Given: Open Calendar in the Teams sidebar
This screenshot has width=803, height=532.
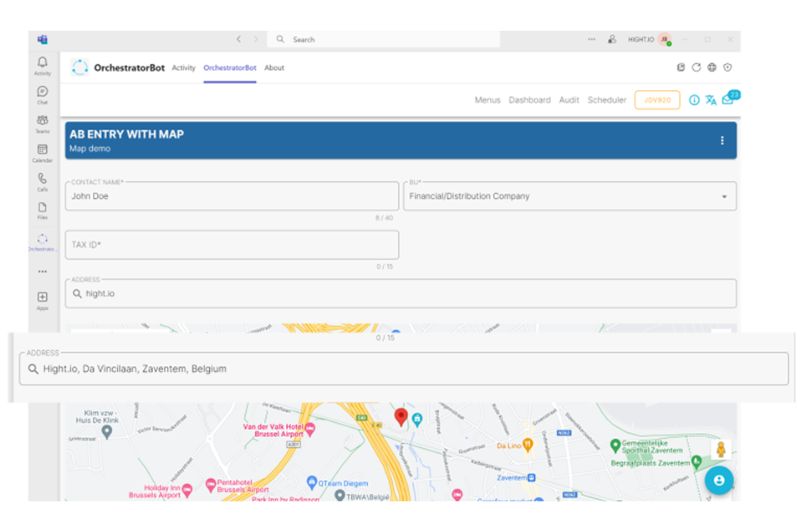Looking at the screenshot, I should click(x=43, y=153).
